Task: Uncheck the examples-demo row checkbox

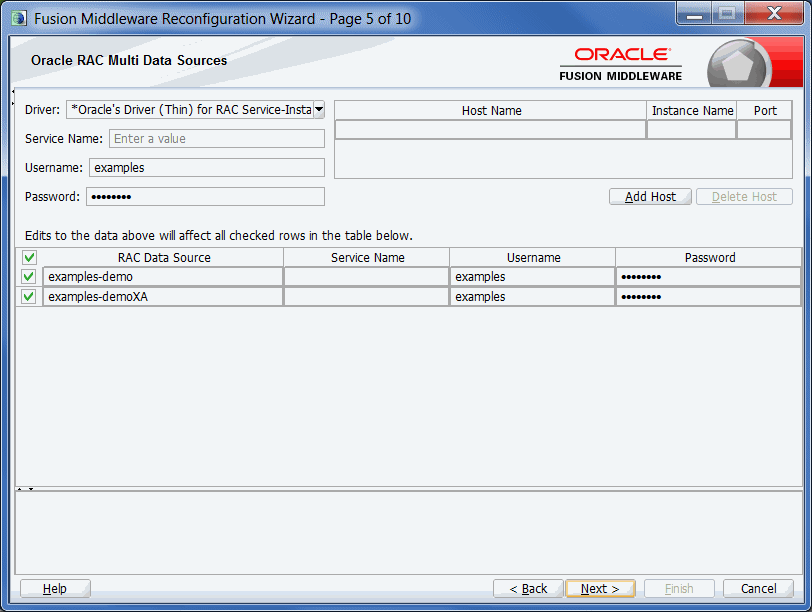Action: [x=29, y=276]
